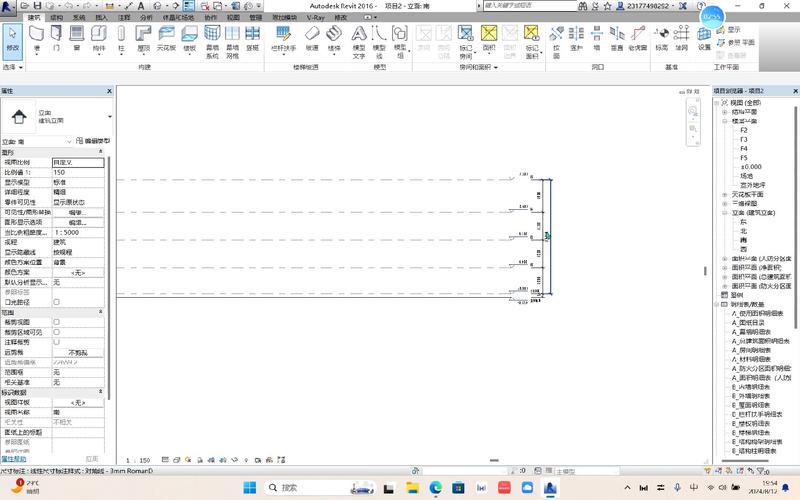800x500 pixels.
Task: Expand the 天花板平面 tree node
Action: (723, 194)
